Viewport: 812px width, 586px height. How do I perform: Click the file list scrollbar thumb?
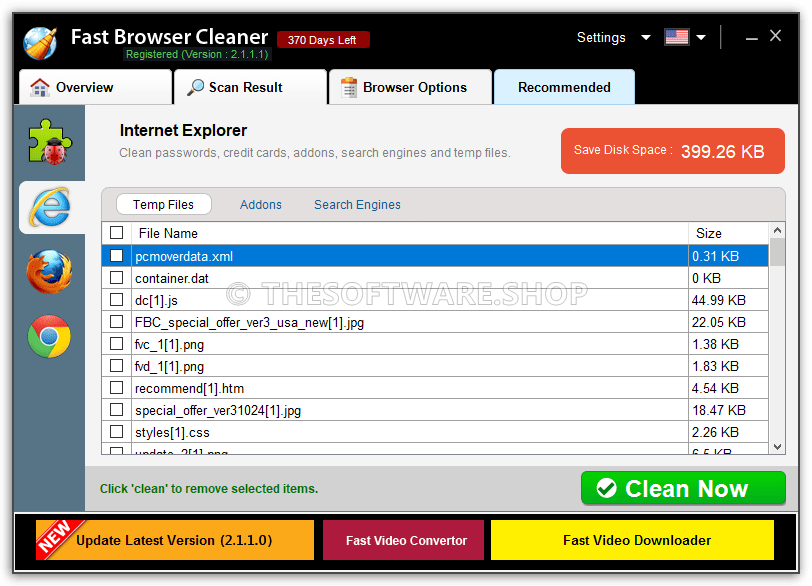coord(777,252)
